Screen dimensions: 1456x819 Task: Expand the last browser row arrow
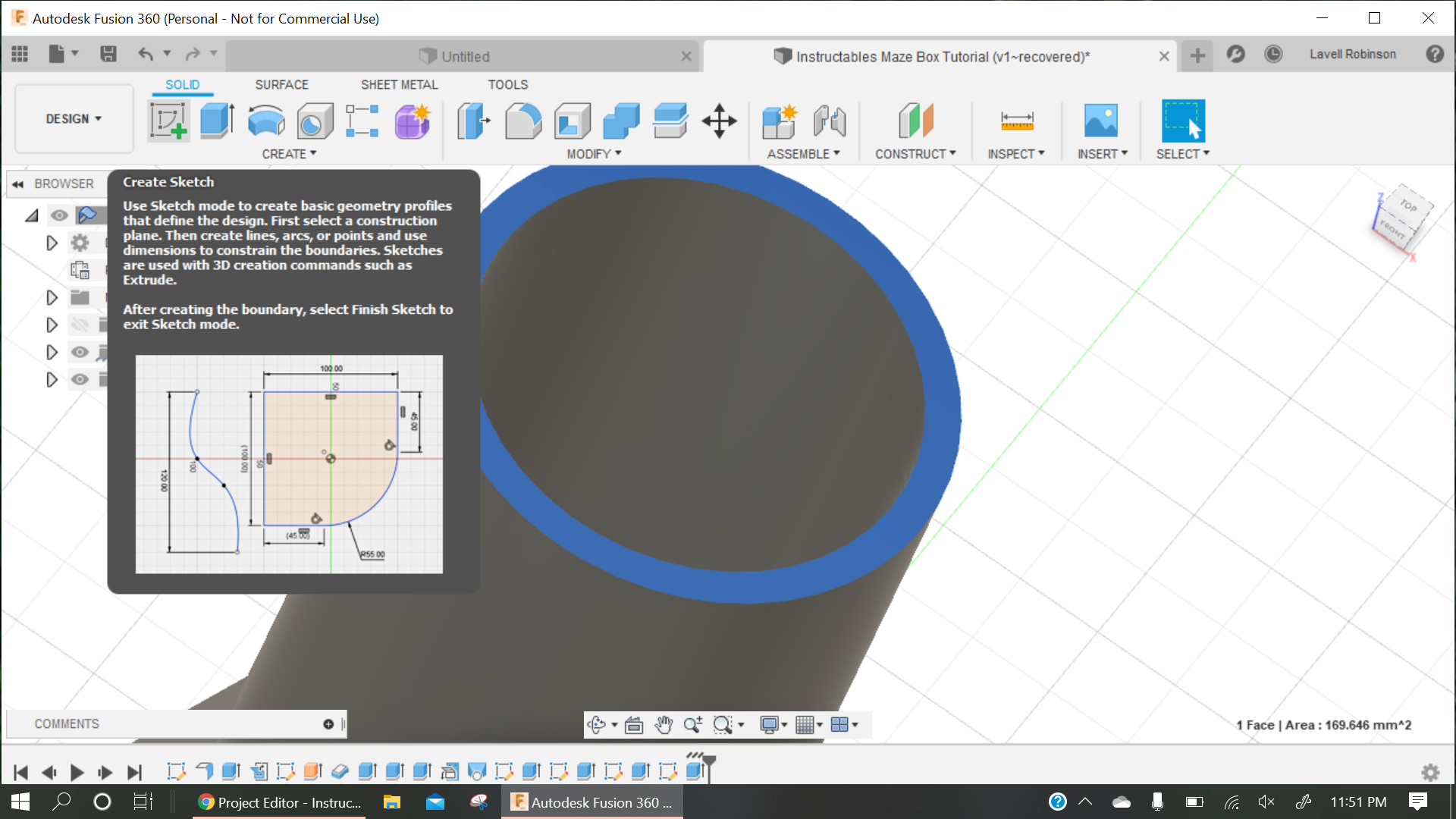52,380
